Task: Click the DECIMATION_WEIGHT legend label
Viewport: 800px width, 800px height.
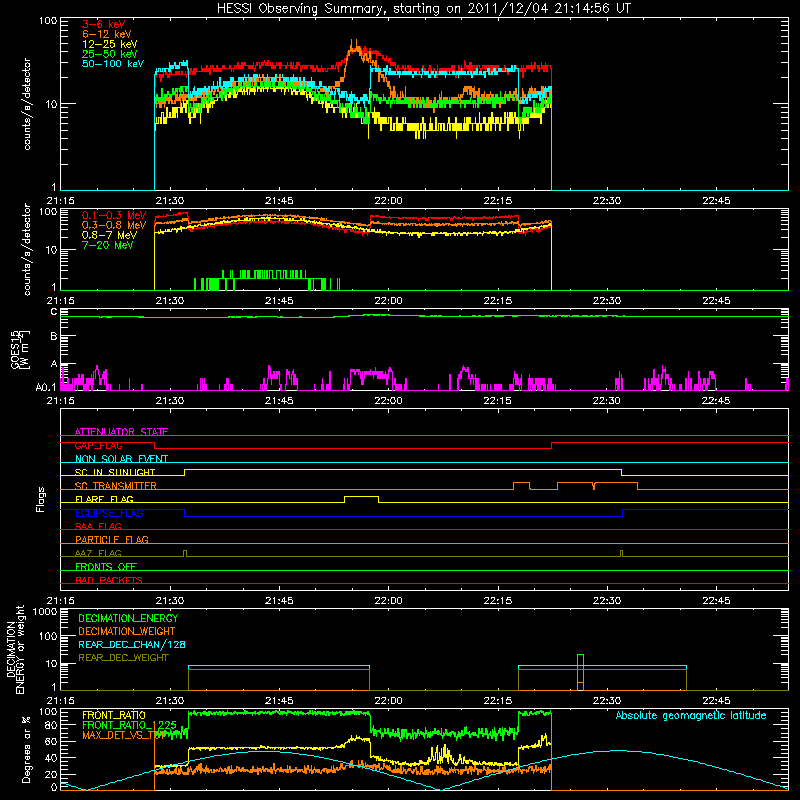Action: tap(127, 631)
